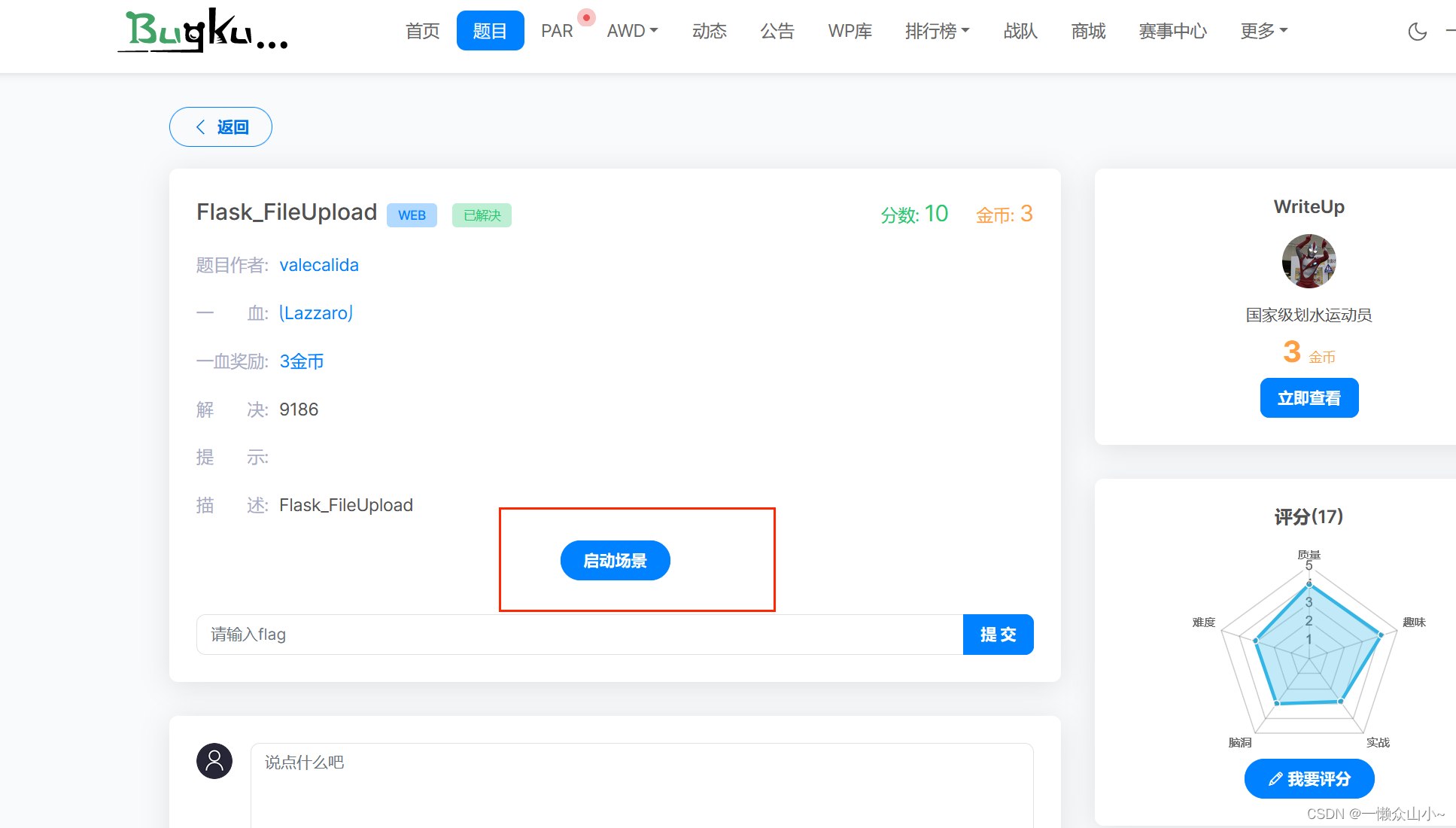
Task: Open the valecalida author profile link
Action: coord(319,265)
